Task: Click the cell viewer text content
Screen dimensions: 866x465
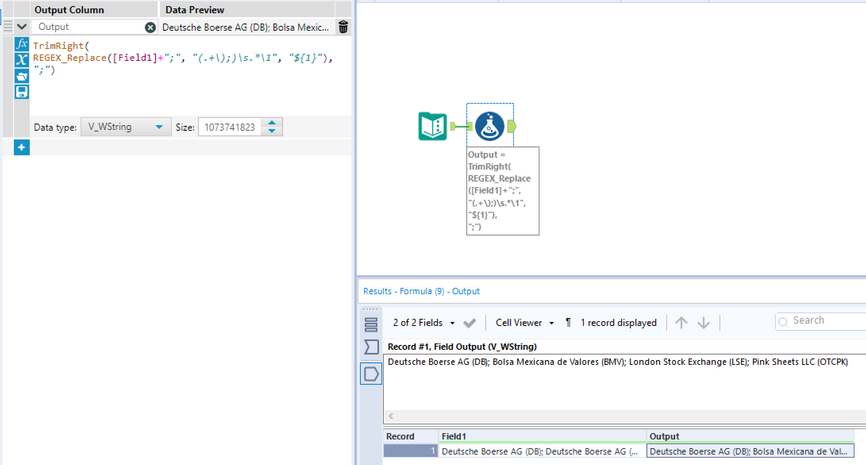Action: (617, 362)
